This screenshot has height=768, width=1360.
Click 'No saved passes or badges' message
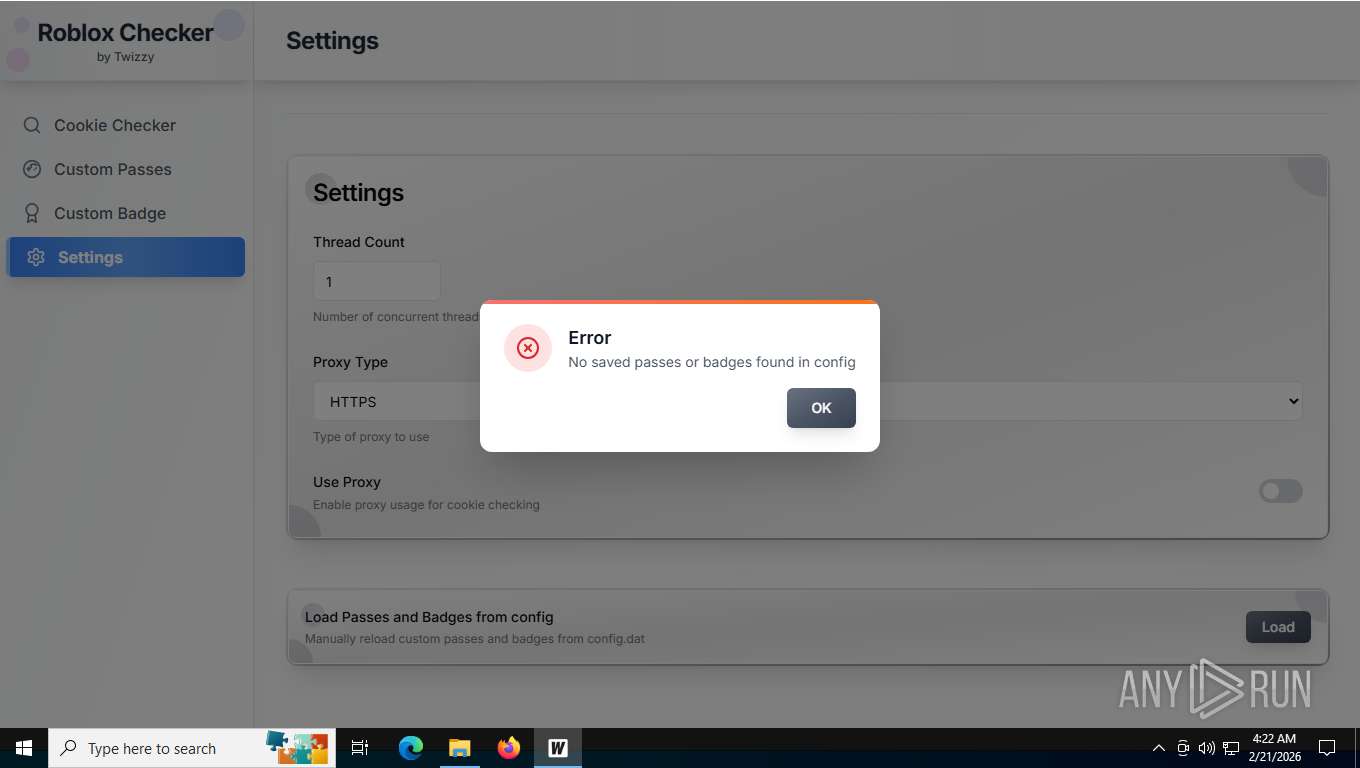click(712, 362)
